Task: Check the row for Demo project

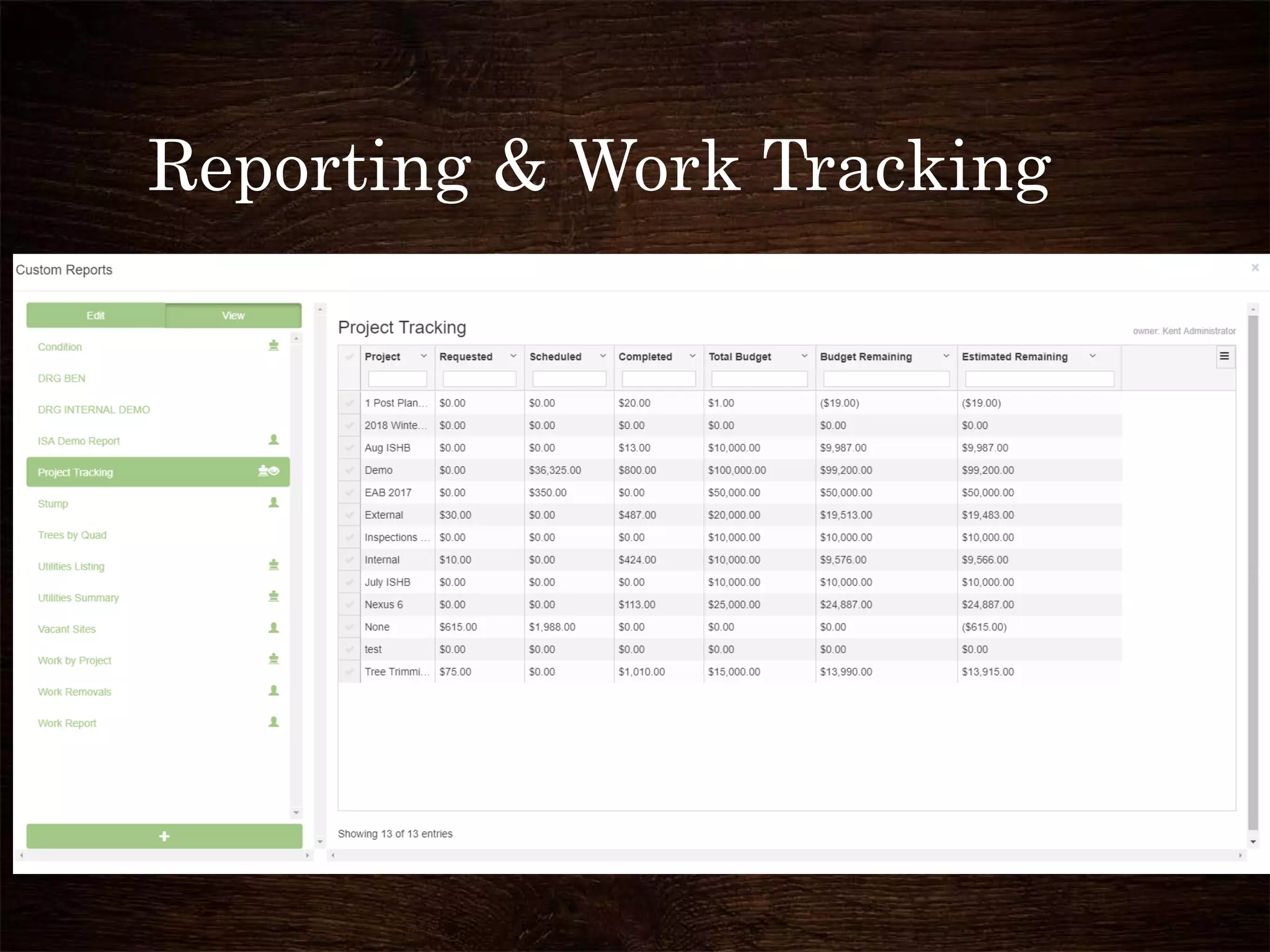Action: coord(350,470)
